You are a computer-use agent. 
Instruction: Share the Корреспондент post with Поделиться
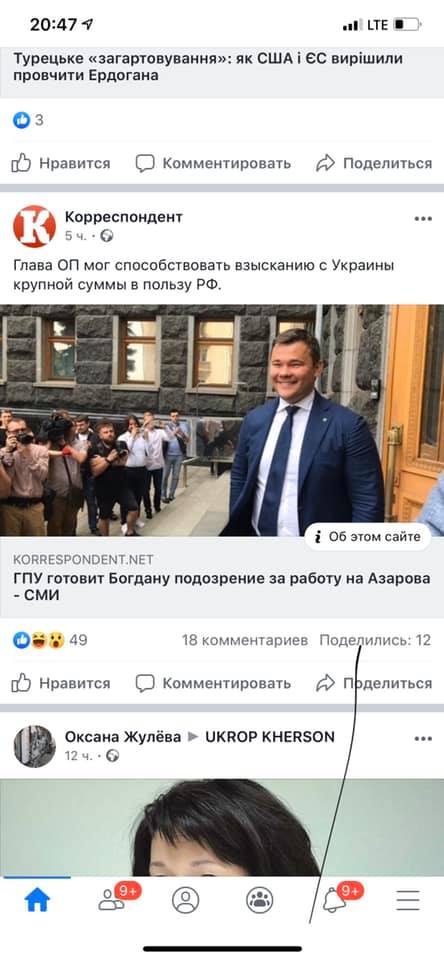pyautogui.click(x=374, y=683)
